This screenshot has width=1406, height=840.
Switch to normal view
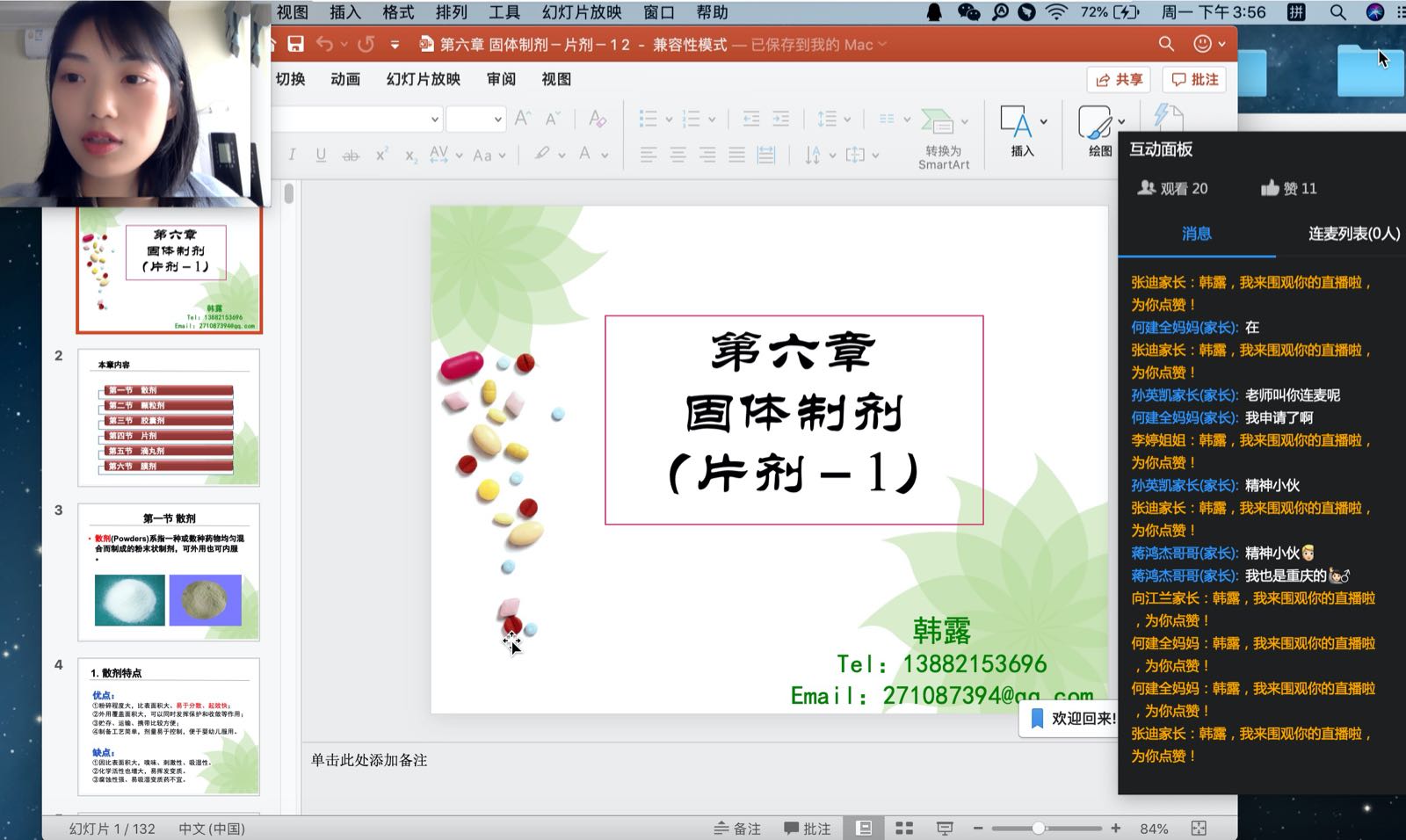[x=865, y=829]
